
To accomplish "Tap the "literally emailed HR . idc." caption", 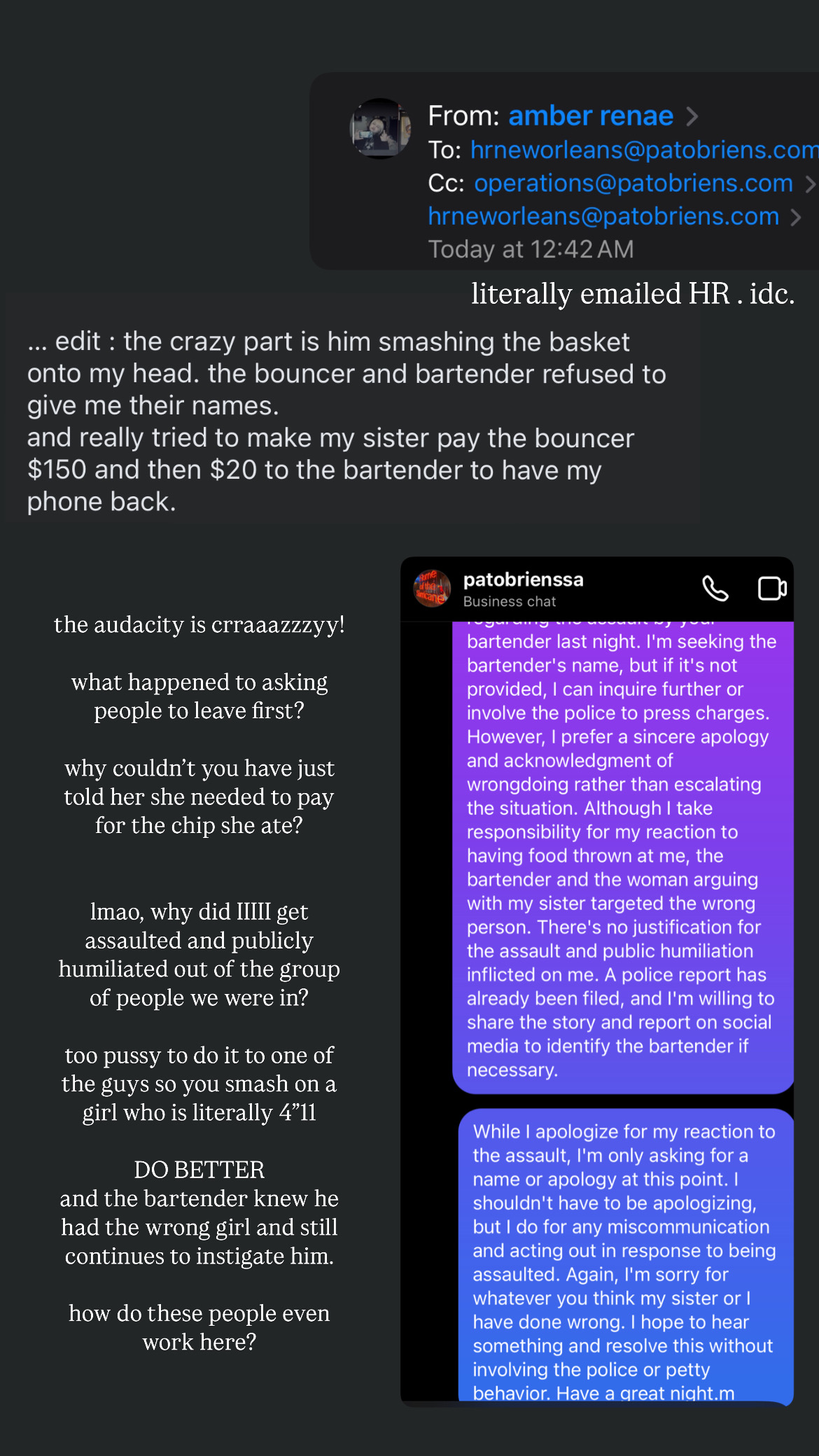I will (x=632, y=294).
